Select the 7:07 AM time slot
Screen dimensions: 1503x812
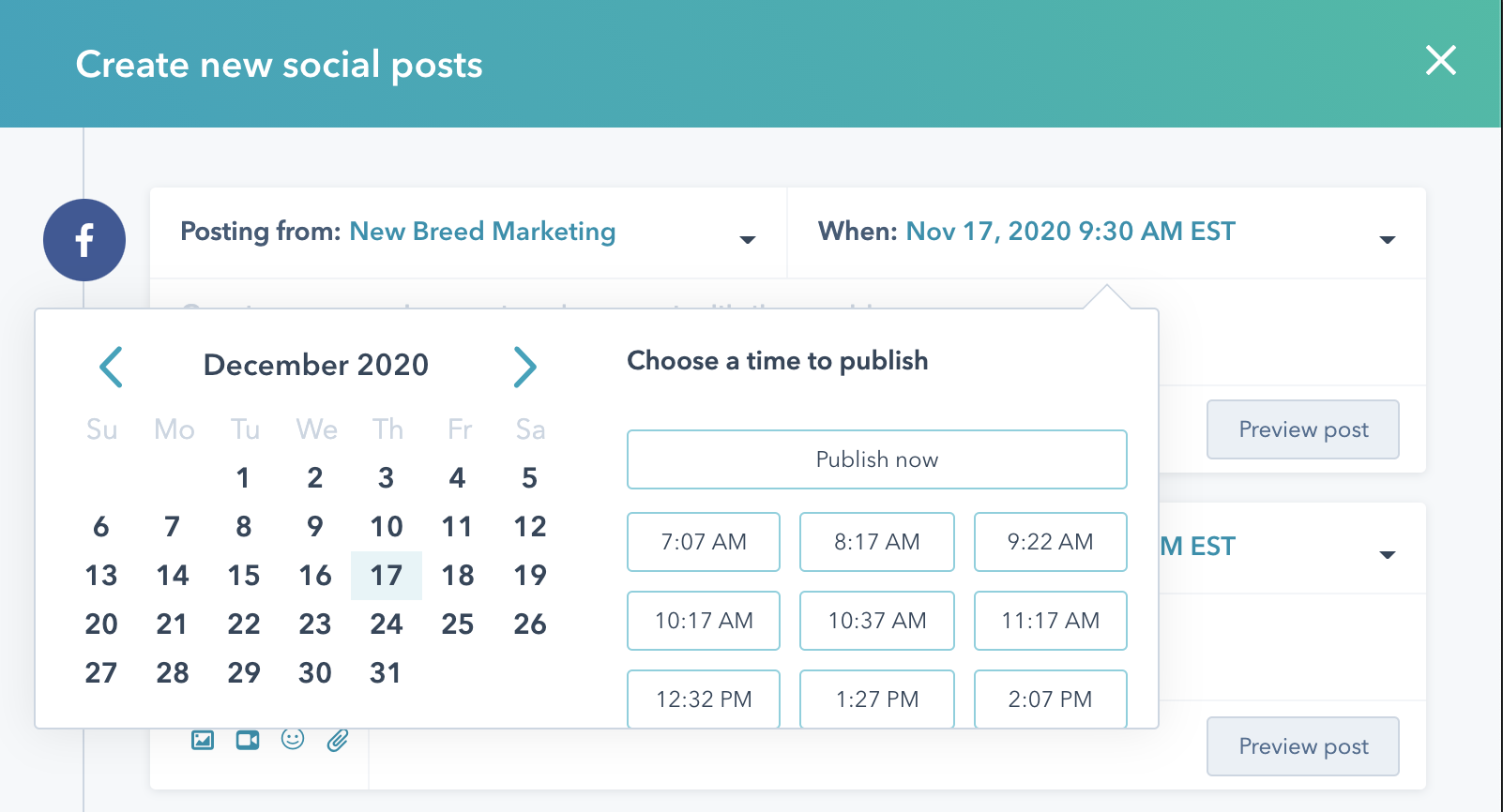704,542
